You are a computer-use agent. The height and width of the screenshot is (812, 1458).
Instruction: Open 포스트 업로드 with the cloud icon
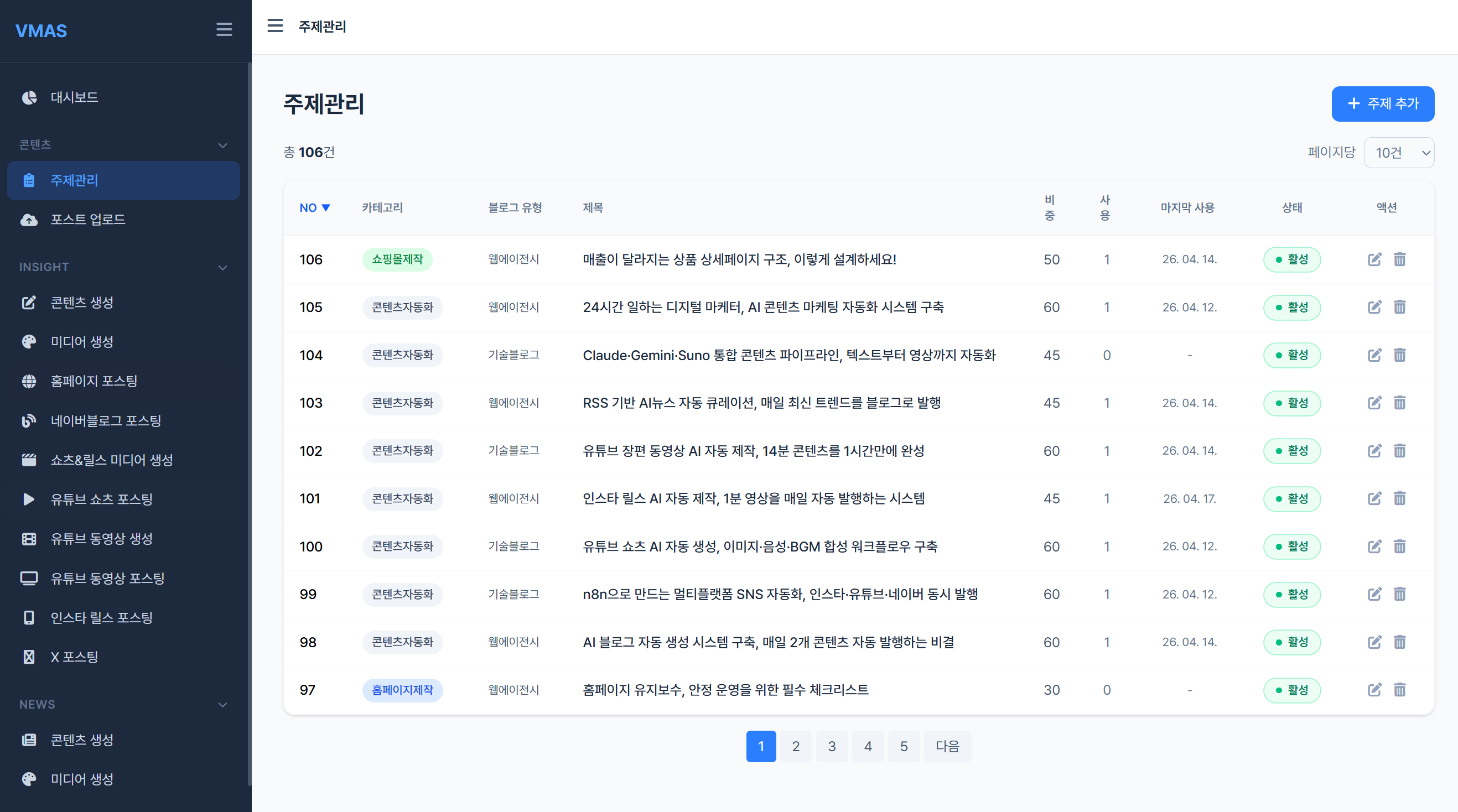coord(88,220)
